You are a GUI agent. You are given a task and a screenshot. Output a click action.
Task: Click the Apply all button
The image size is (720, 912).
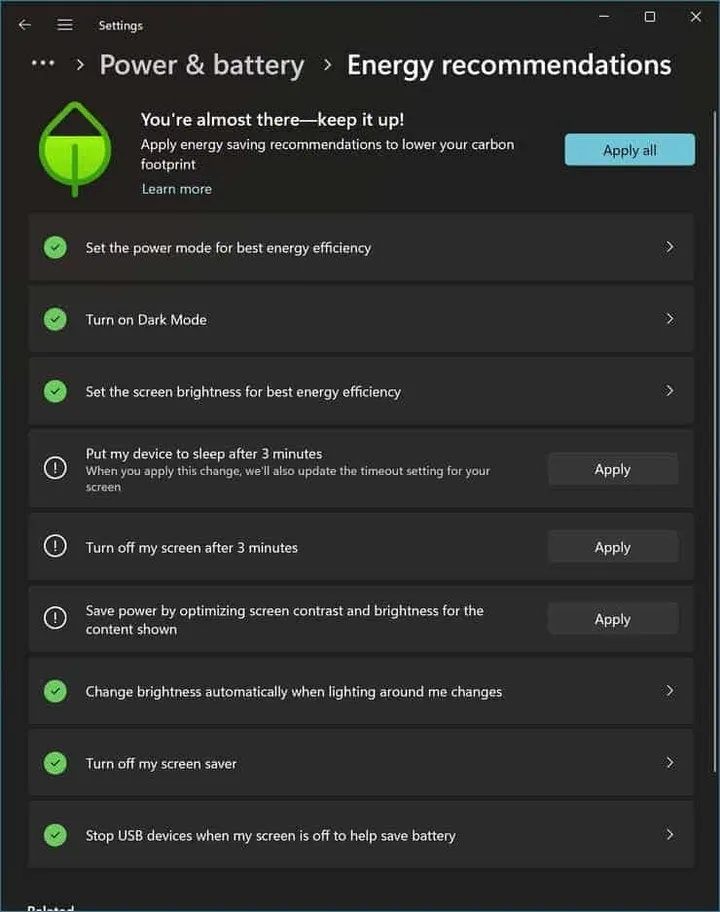pyautogui.click(x=629, y=149)
